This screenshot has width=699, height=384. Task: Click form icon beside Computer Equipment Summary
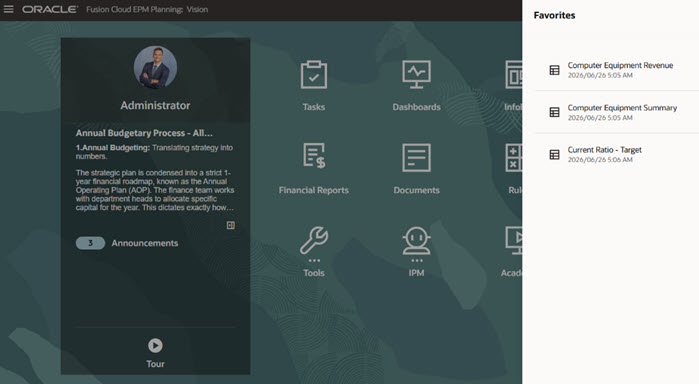point(554,112)
